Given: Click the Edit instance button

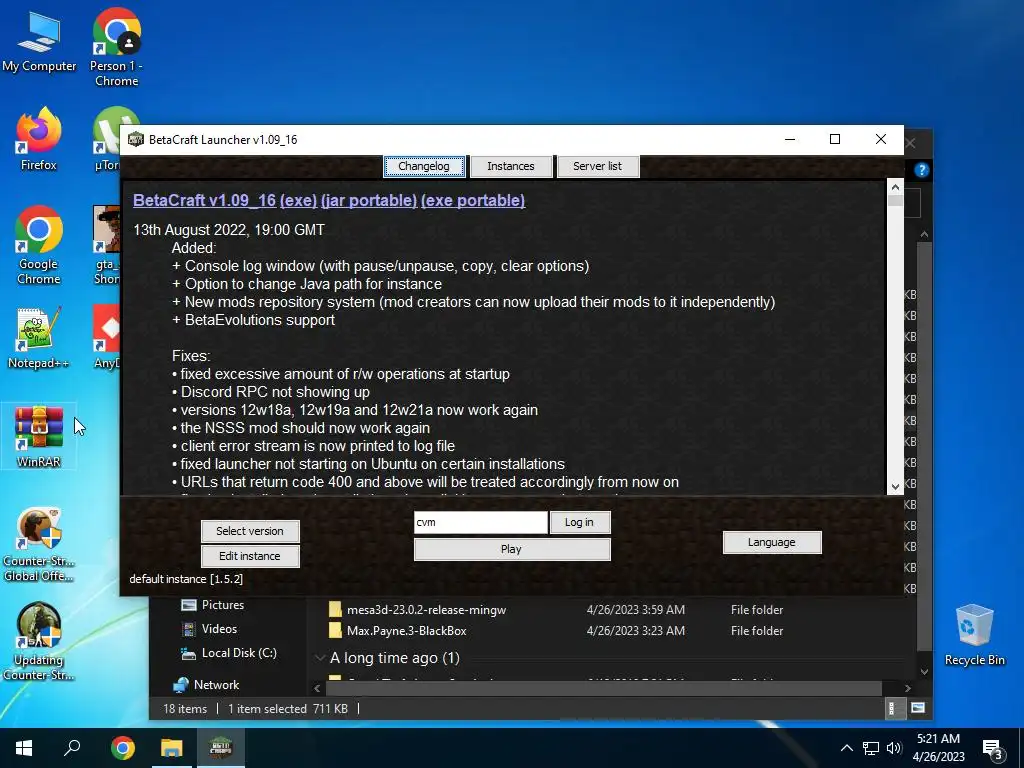Looking at the screenshot, I should 250,556.
